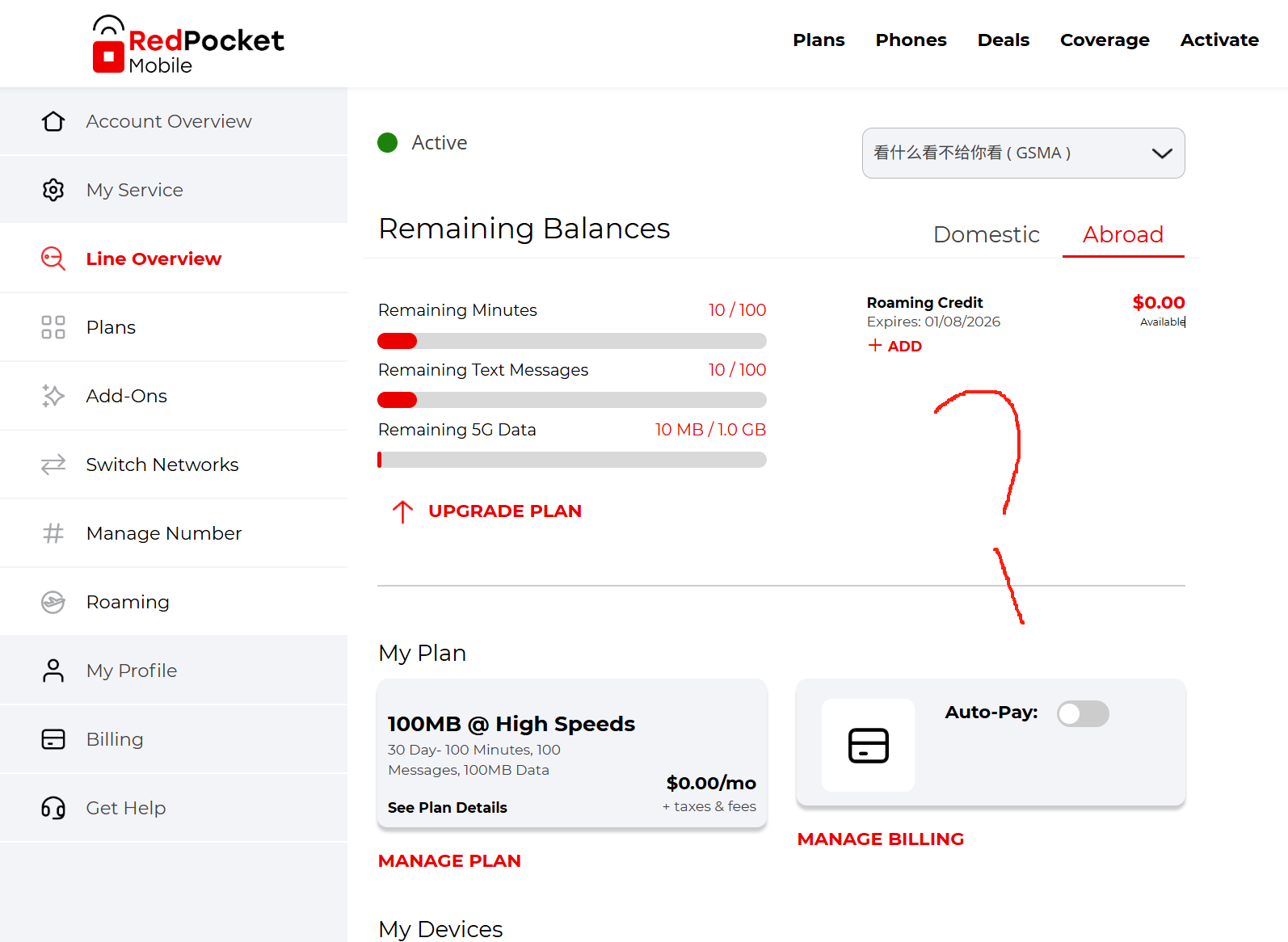The height and width of the screenshot is (942, 1288).
Task: Select the Abroad balances tab
Action: click(x=1122, y=234)
